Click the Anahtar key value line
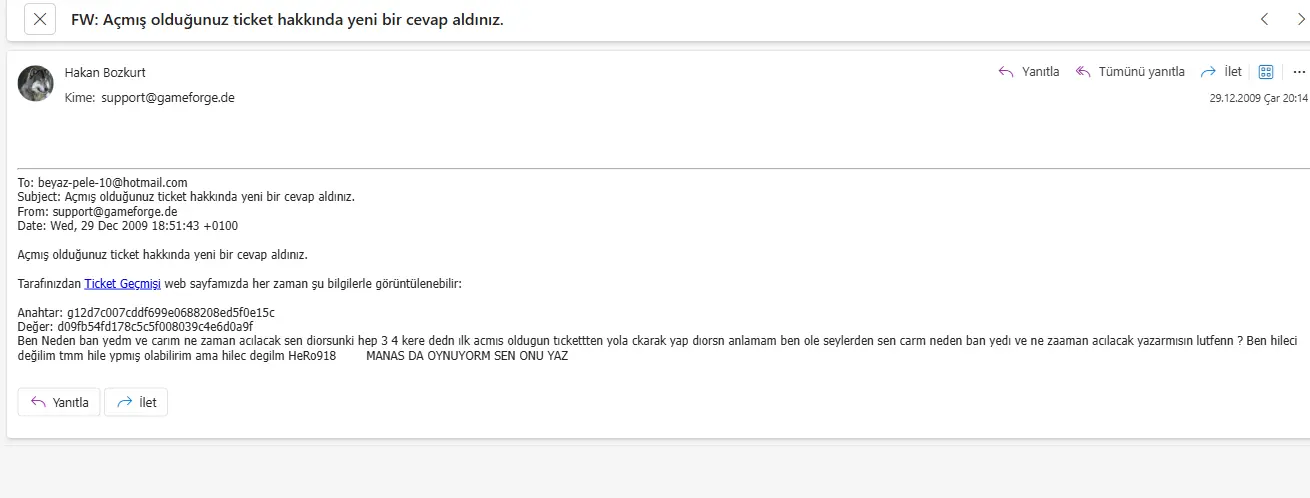Viewport: 1310px width, 498px height. [x=146, y=313]
